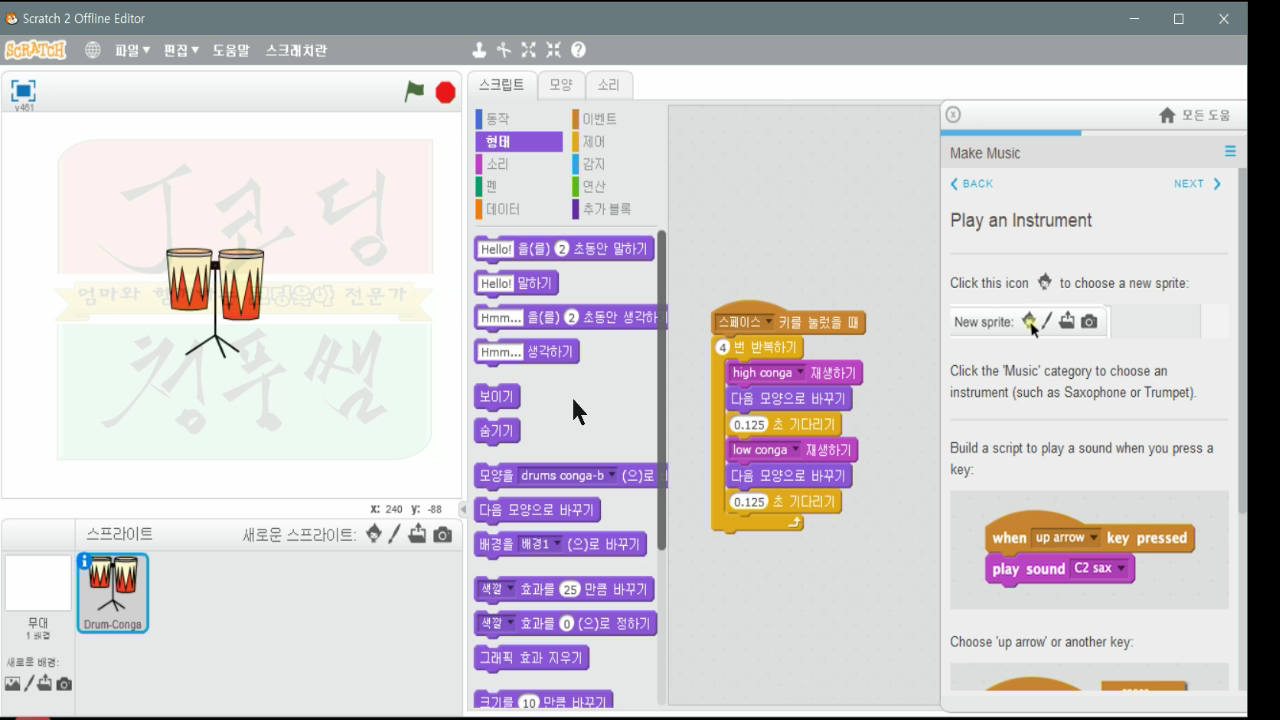Switch stage to full screen presentation mode
The width and height of the screenshot is (1280, 720).
click(23, 91)
